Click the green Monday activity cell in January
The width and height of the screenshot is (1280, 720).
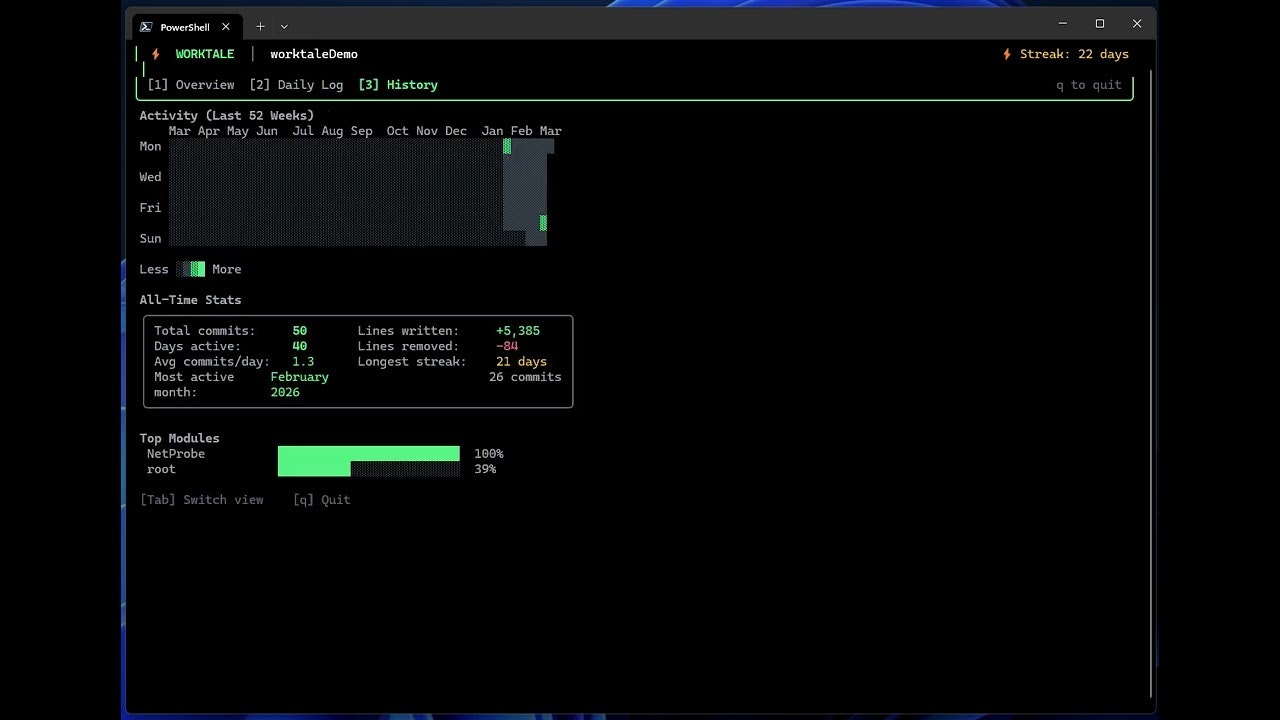(507, 146)
